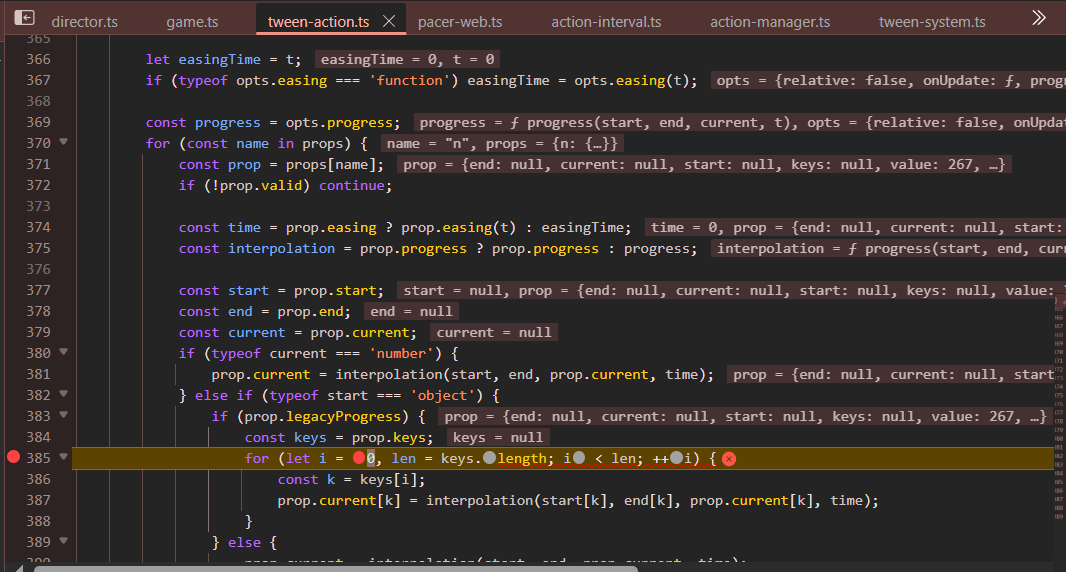Click line number 381 in the gutter

(x=38, y=374)
